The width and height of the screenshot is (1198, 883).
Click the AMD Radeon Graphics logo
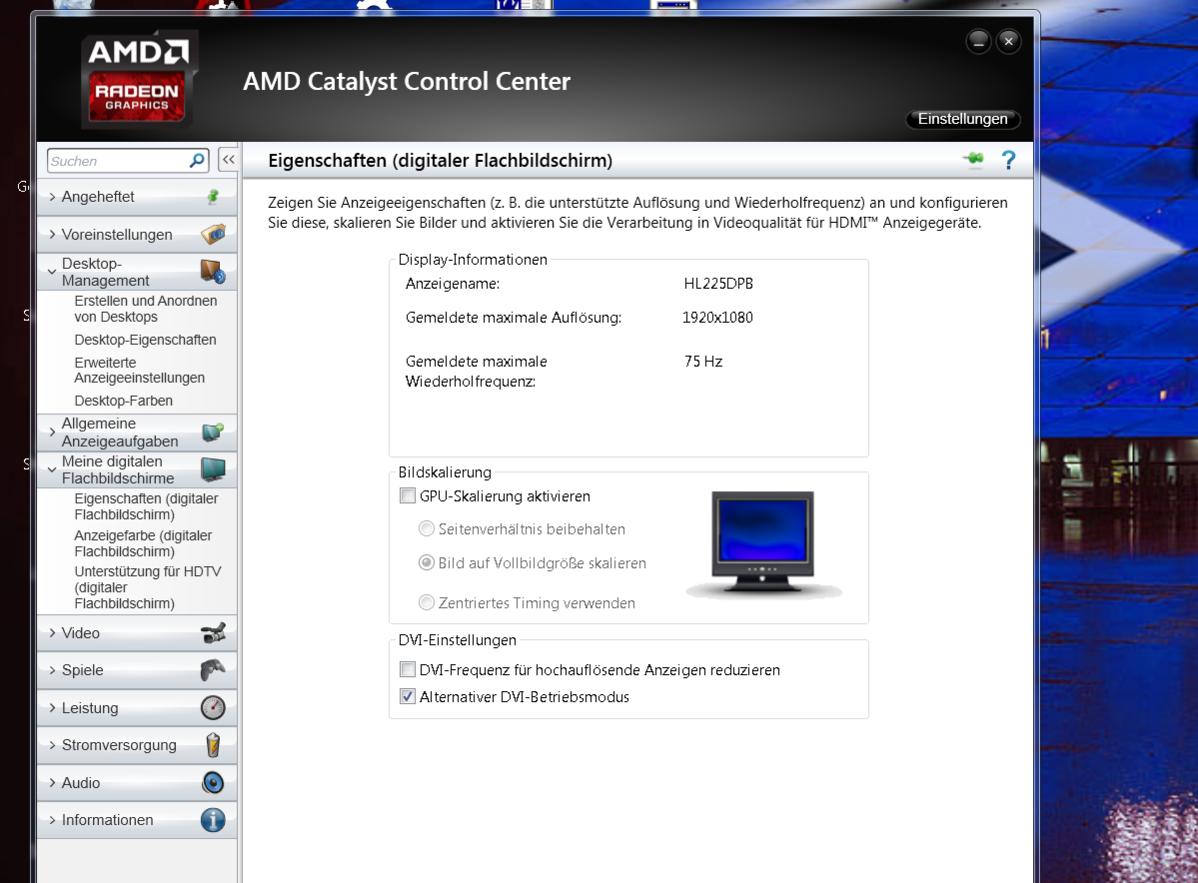(138, 79)
